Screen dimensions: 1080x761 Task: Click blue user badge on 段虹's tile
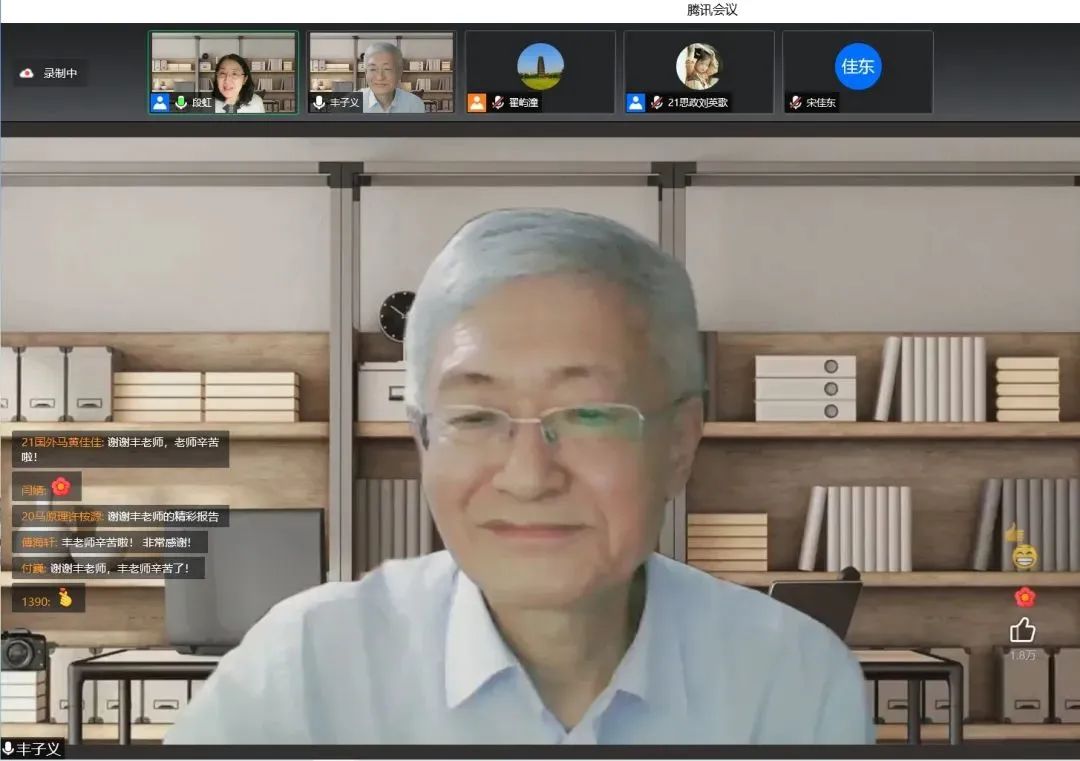coord(160,103)
